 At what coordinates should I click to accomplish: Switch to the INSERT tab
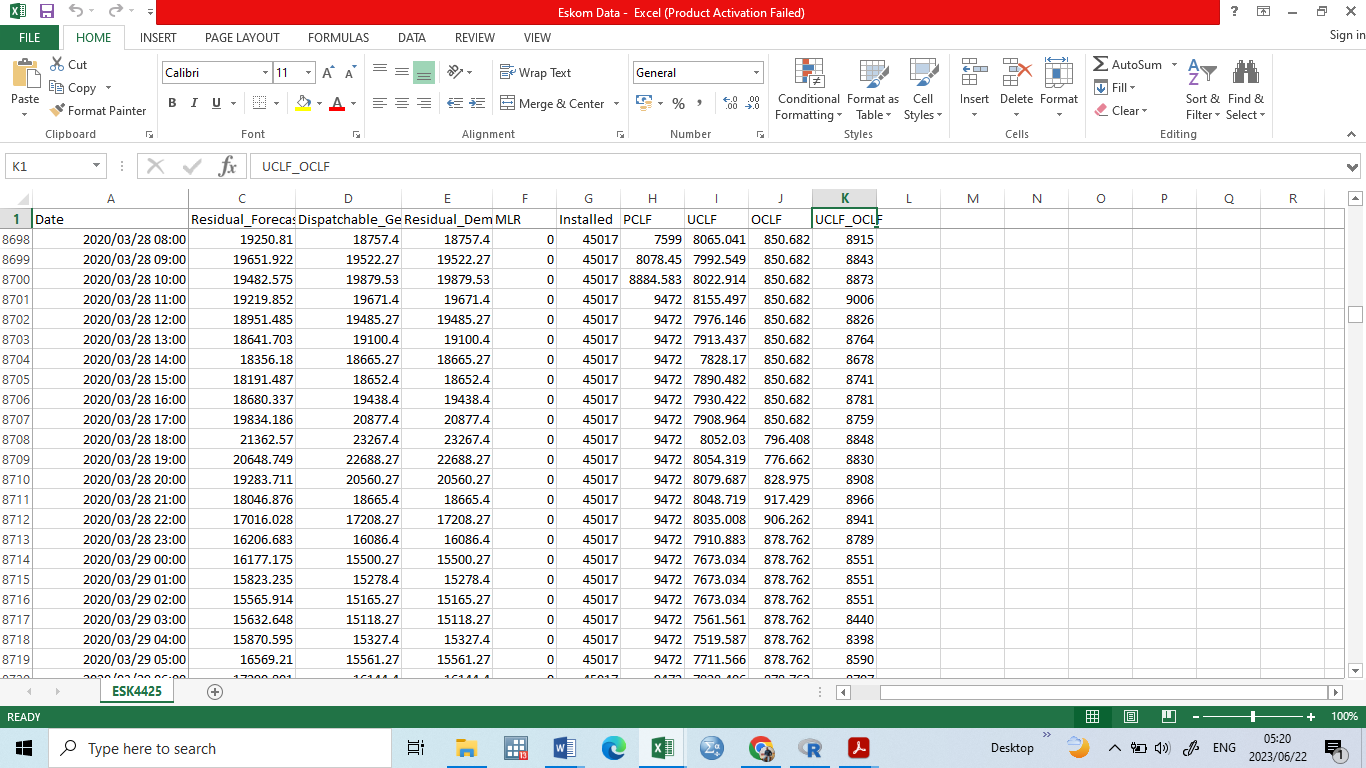pyautogui.click(x=158, y=37)
